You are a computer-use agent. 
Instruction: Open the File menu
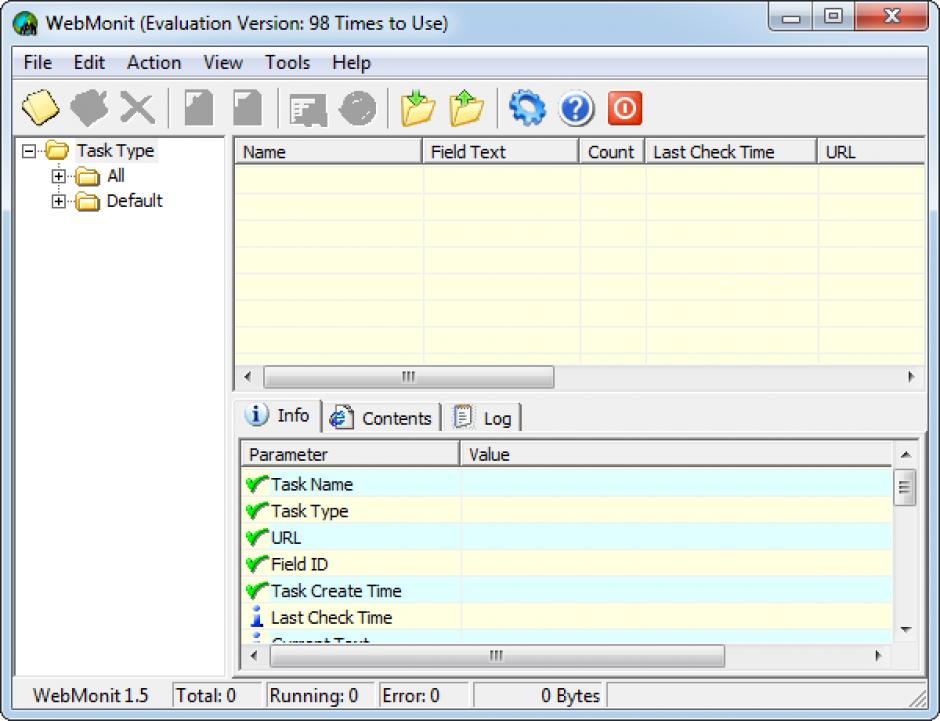click(x=38, y=62)
